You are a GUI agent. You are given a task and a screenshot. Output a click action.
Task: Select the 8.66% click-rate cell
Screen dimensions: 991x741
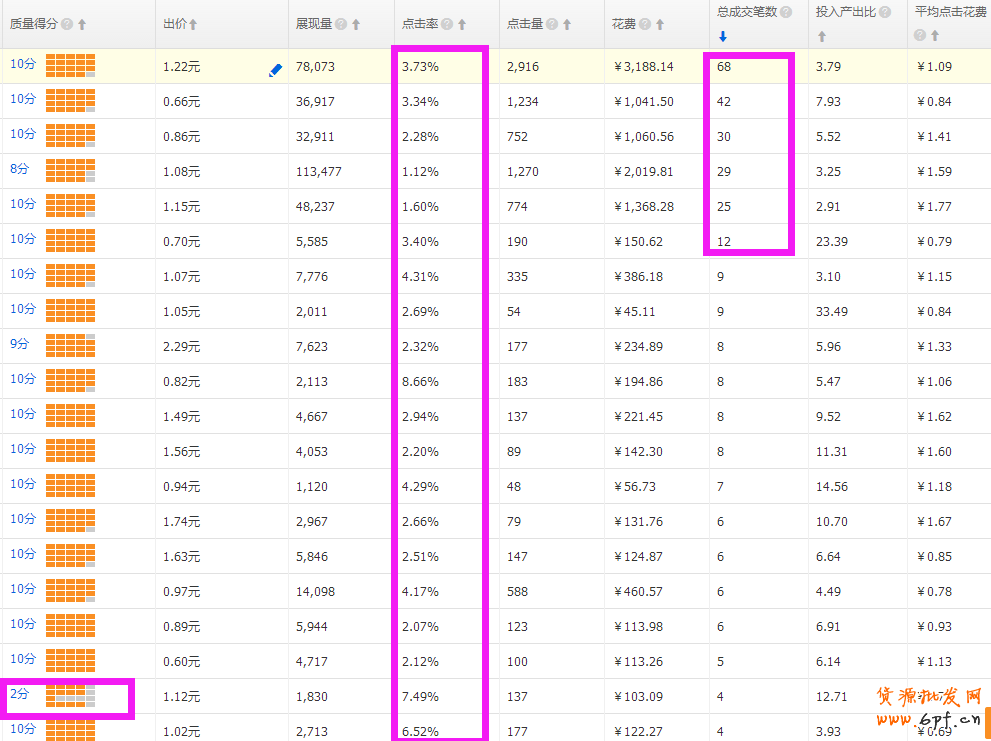coord(420,382)
